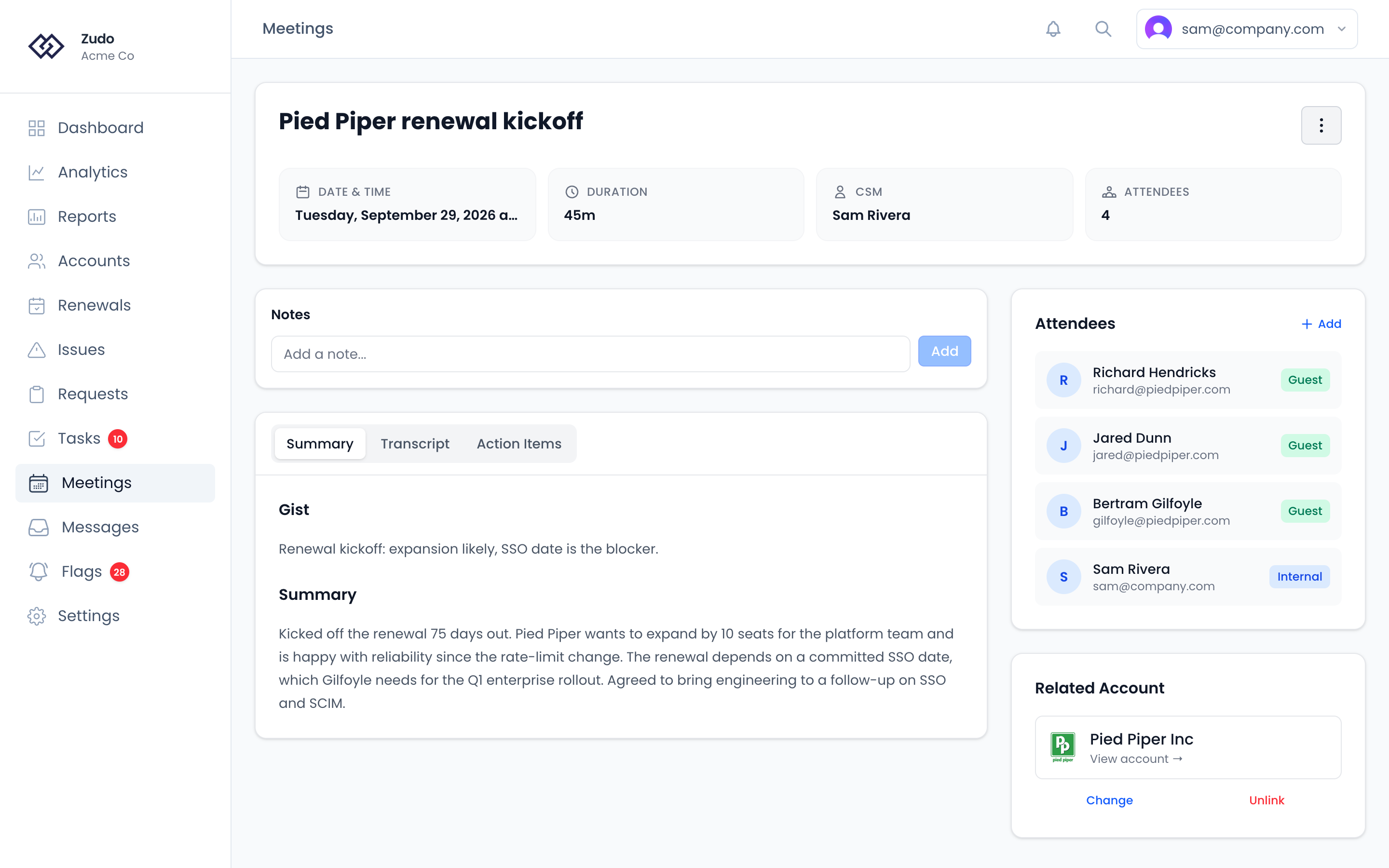The image size is (1389, 868).
Task: Open the meeting three-dot options menu
Action: point(1321,125)
